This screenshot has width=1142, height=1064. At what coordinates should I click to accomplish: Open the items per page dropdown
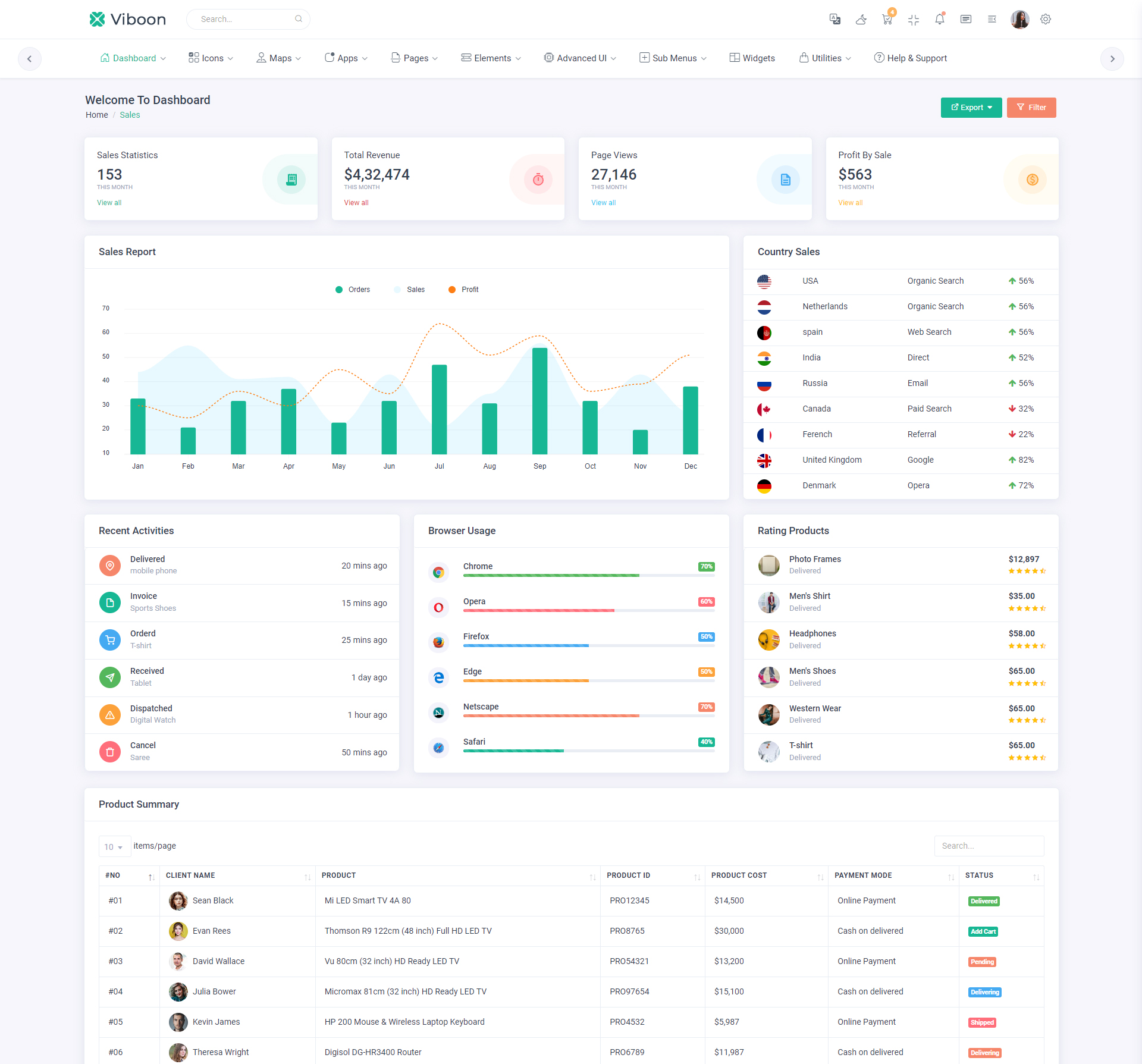coord(114,846)
